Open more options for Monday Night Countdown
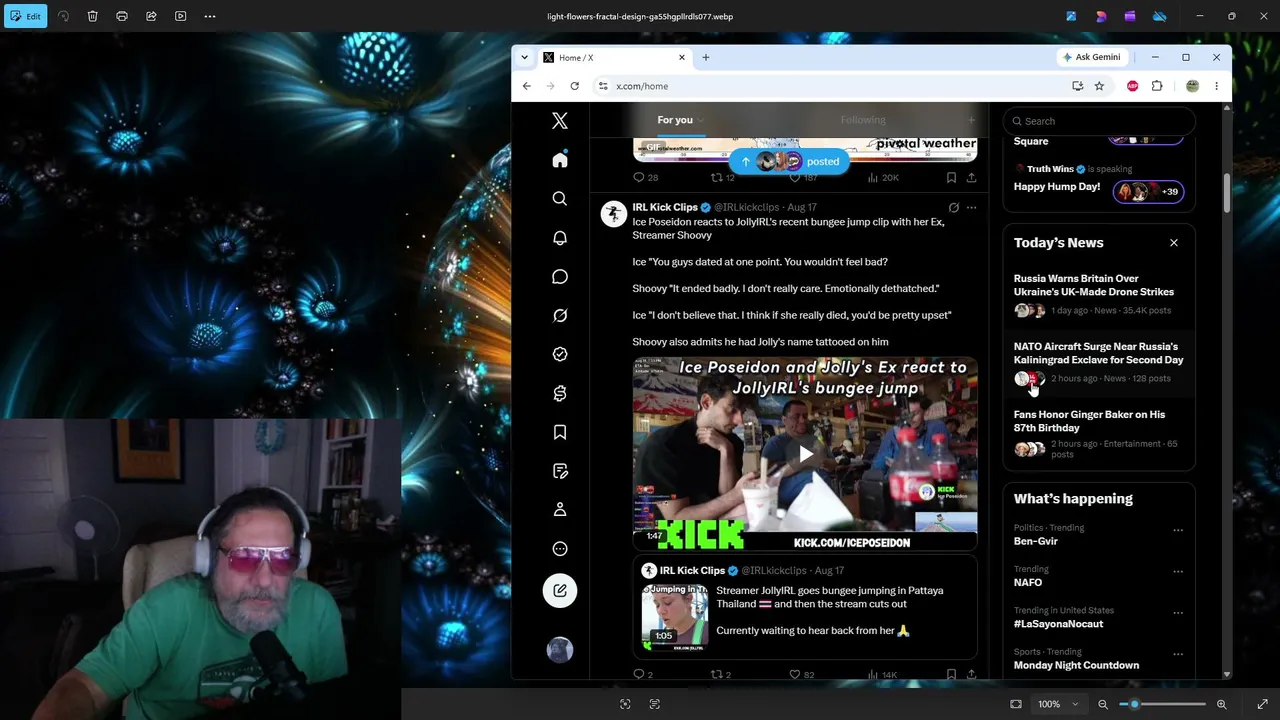The width and height of the screenshot is (1280, 720). click(x=1178, y=654)
